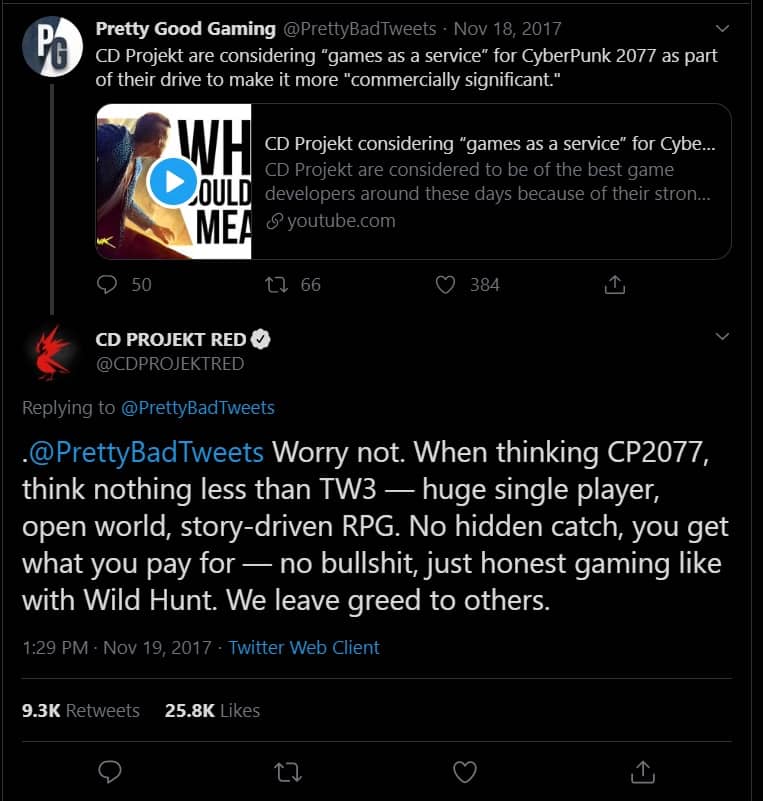This screenshot has width=763, height=801.
Task: Play the embedded YouTube video
Action: (x=173, y=181)
